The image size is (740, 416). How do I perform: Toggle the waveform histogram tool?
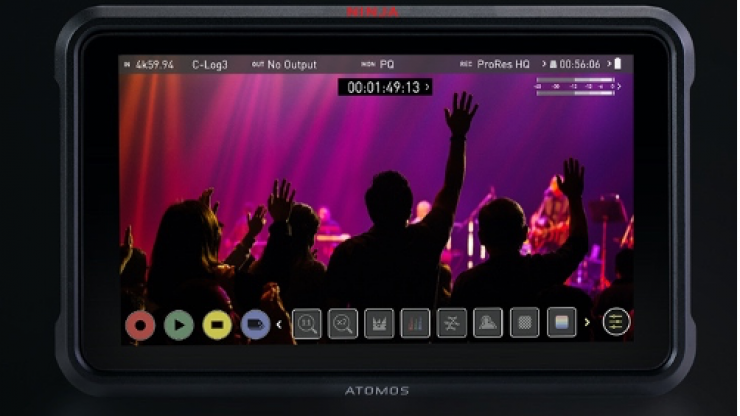coord(379,323)
